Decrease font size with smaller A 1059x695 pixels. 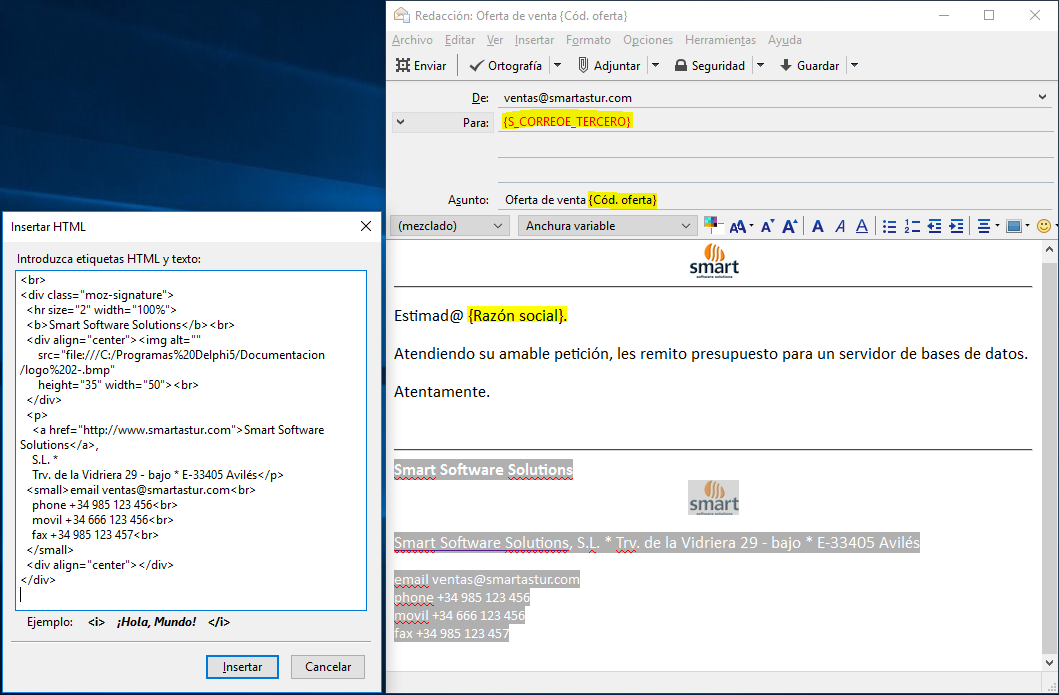click(767, 226)
